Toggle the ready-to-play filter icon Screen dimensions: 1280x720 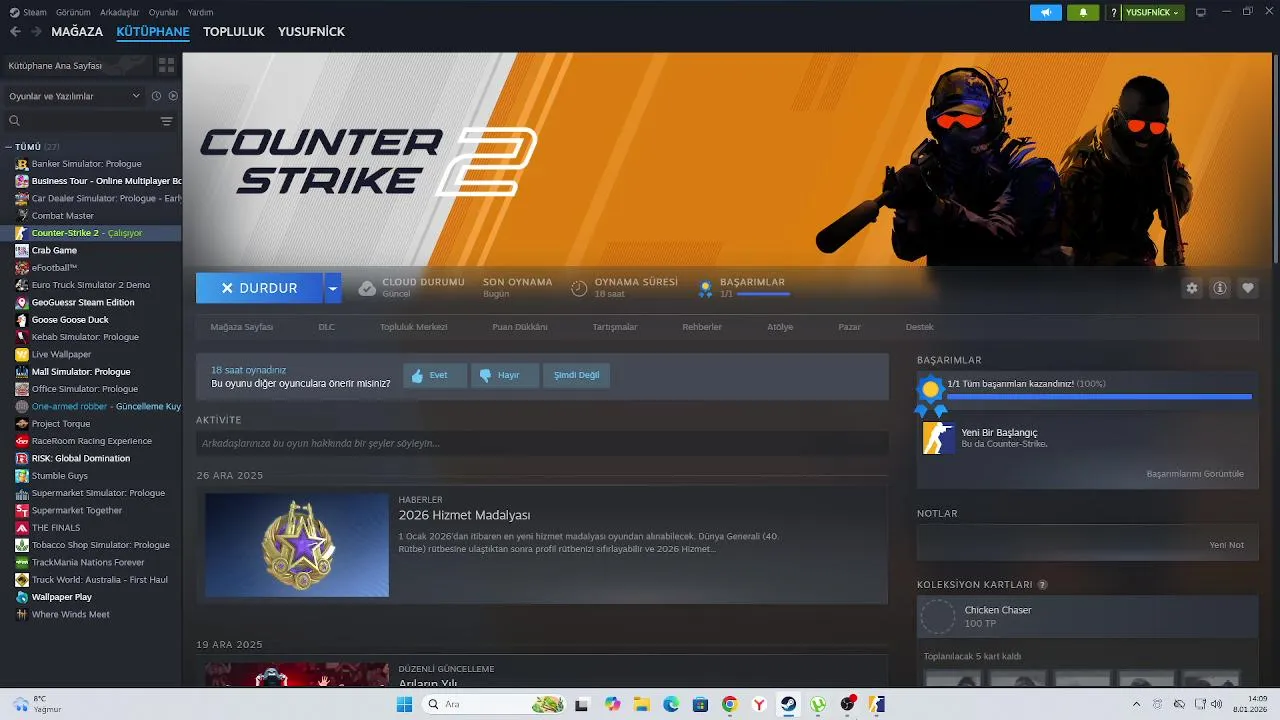(x=173, y=96)
